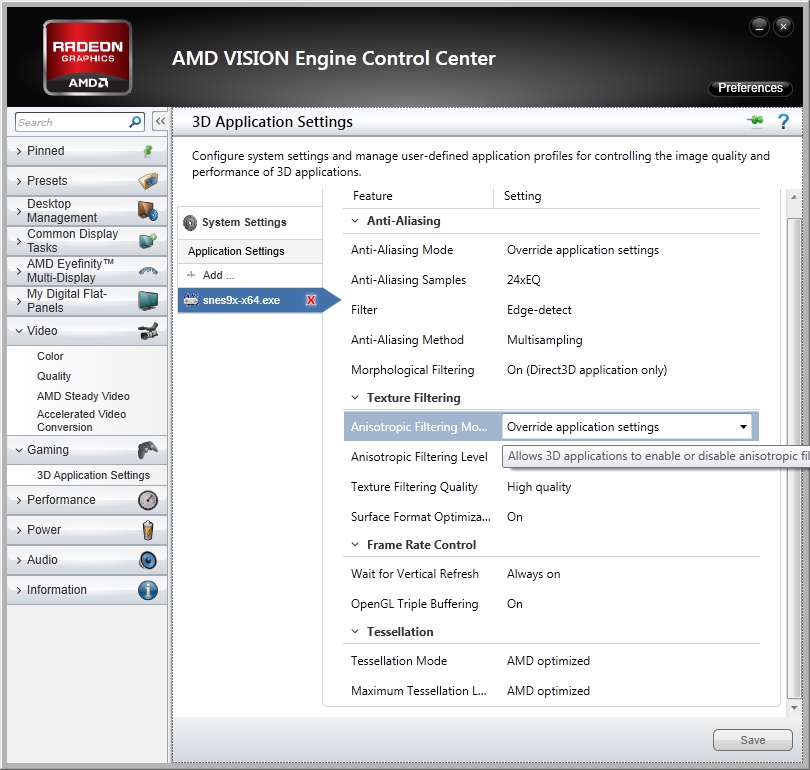Open the Color video page

(50, 356)
